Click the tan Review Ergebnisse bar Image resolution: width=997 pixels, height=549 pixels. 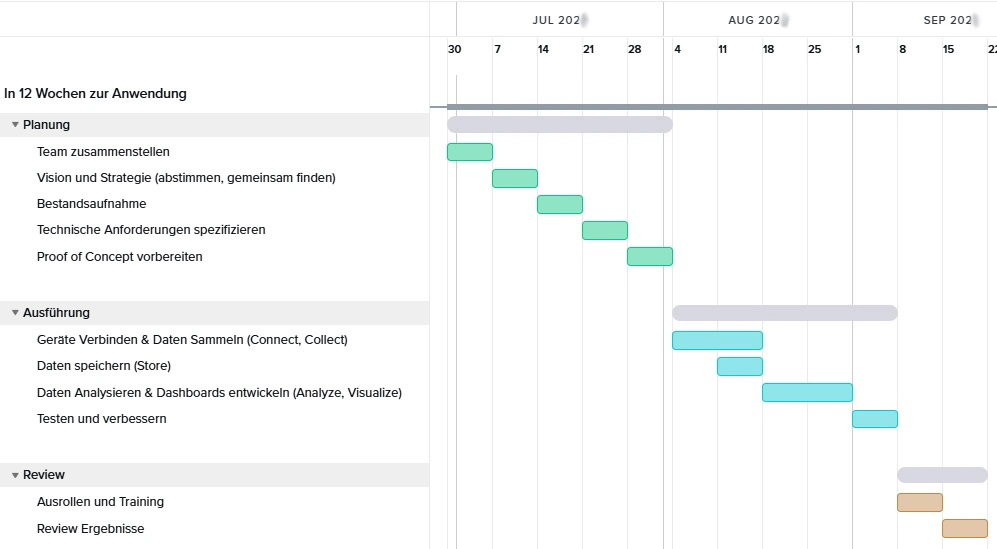click(964, 528)
